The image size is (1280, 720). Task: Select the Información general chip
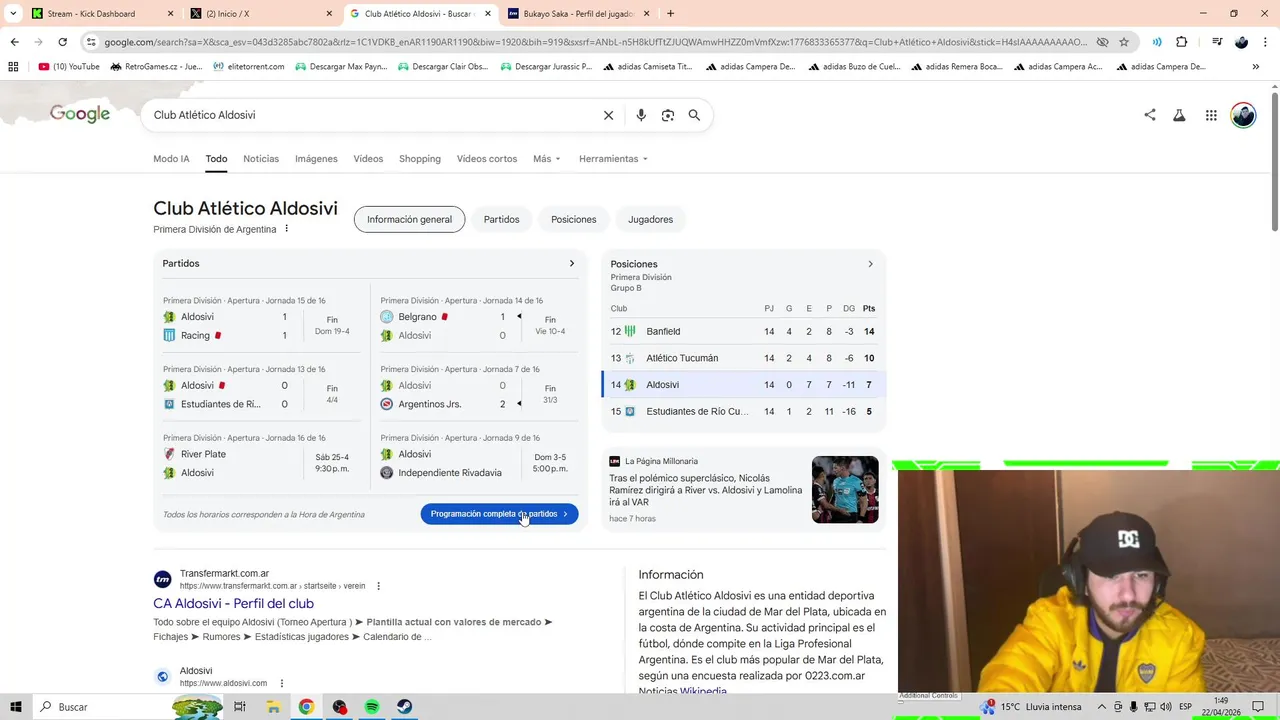(409, 220)
